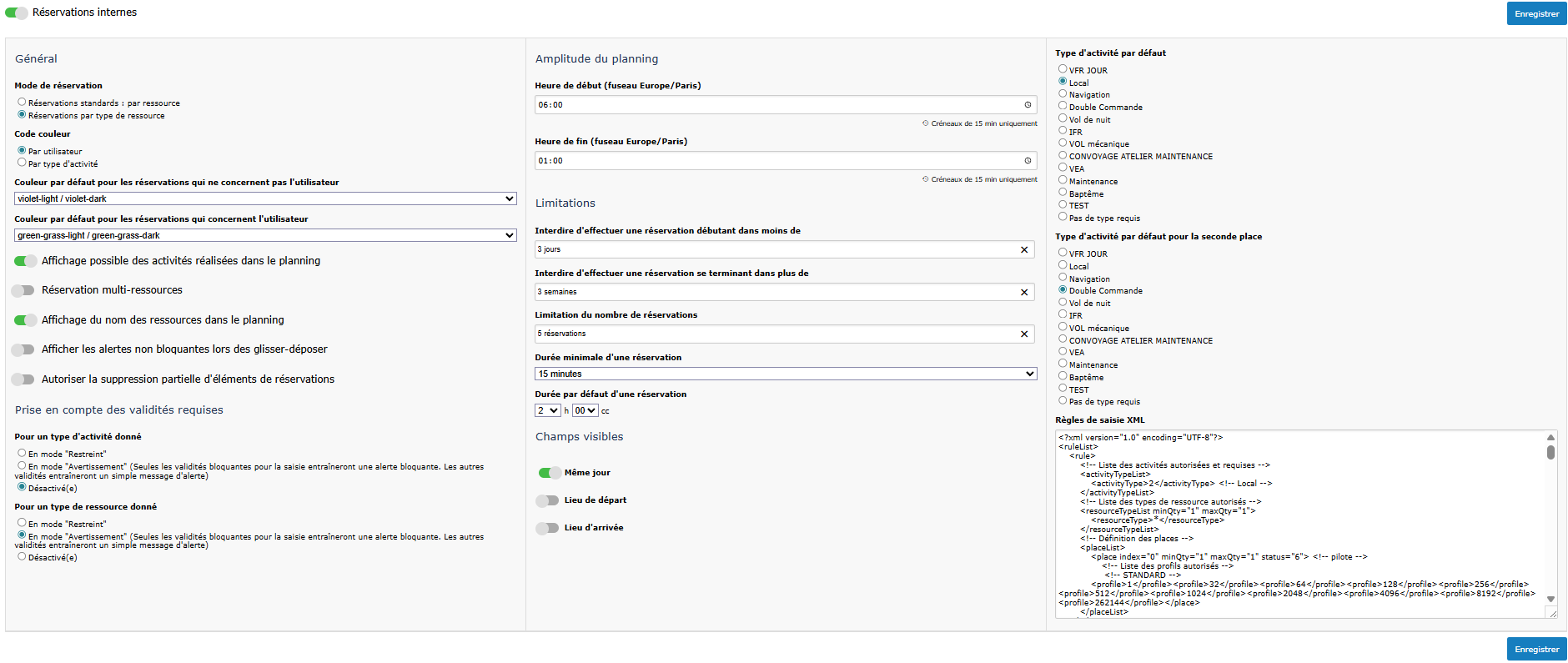This screenshot has width=1568, height=663.
Task: Click top Enregistrer button
Action: click(x=1536, y=14)
